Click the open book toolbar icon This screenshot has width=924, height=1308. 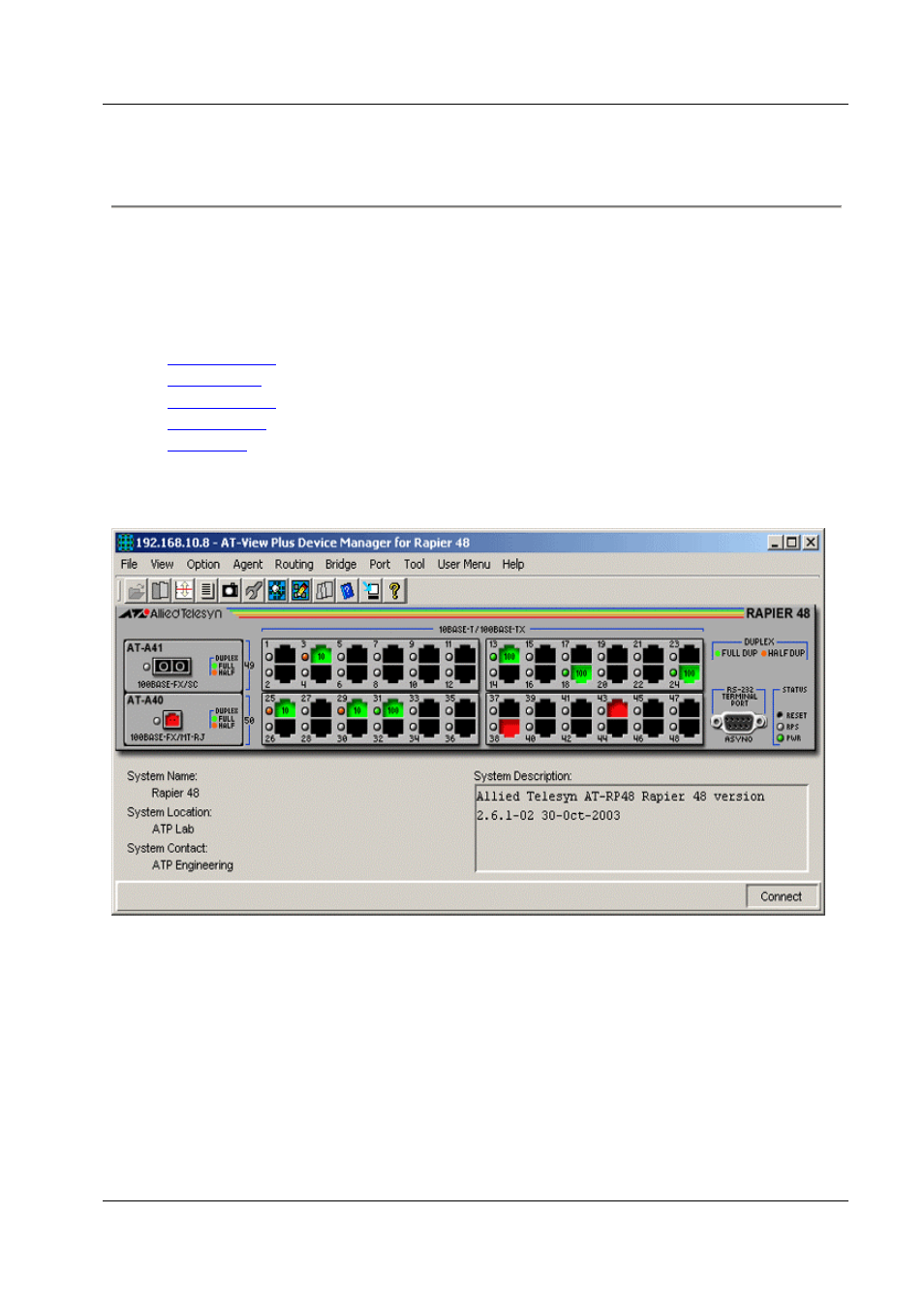(x=160, y=590)
